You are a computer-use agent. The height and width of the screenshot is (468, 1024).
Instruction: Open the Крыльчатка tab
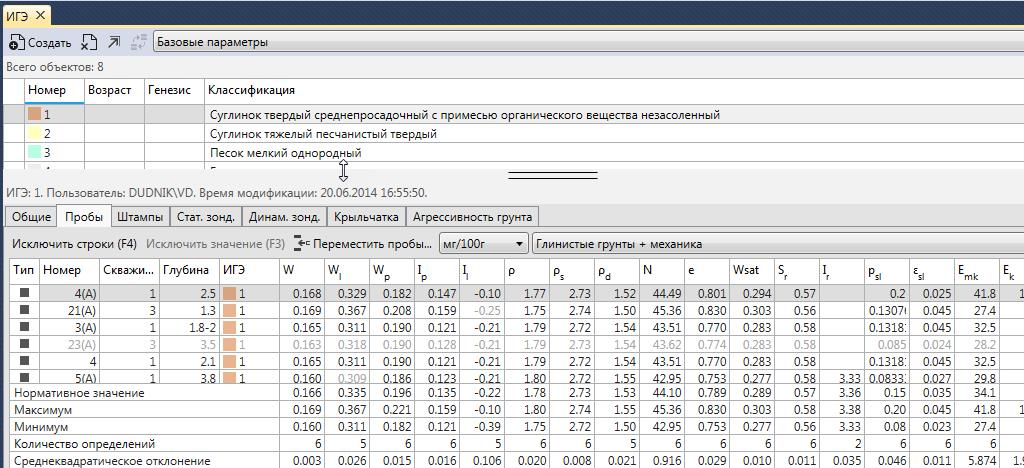(x=366, y=217)
